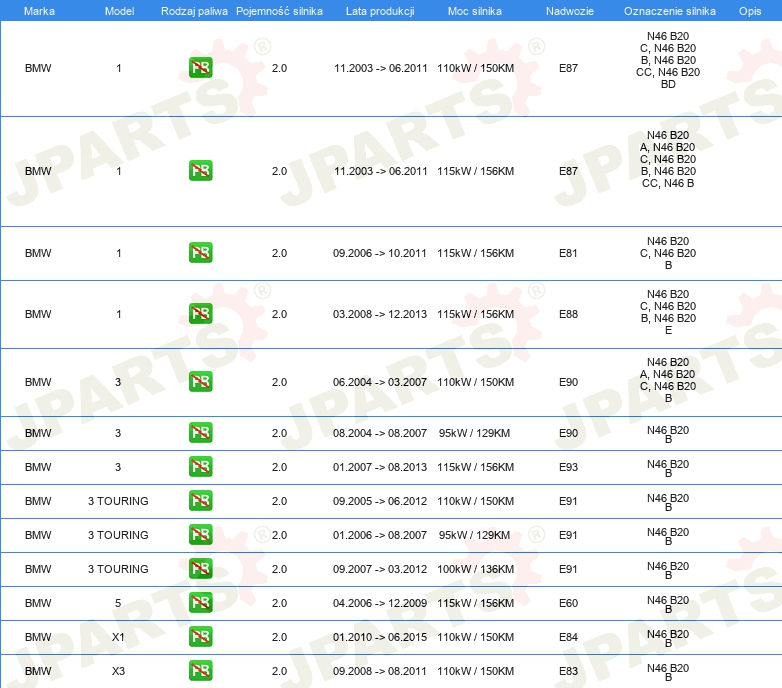The height and width of the screenshot is (688, 782).
Task: Click the Oznaczenie silnika column header
Action: pyautogui.click(x=669, y=11)
